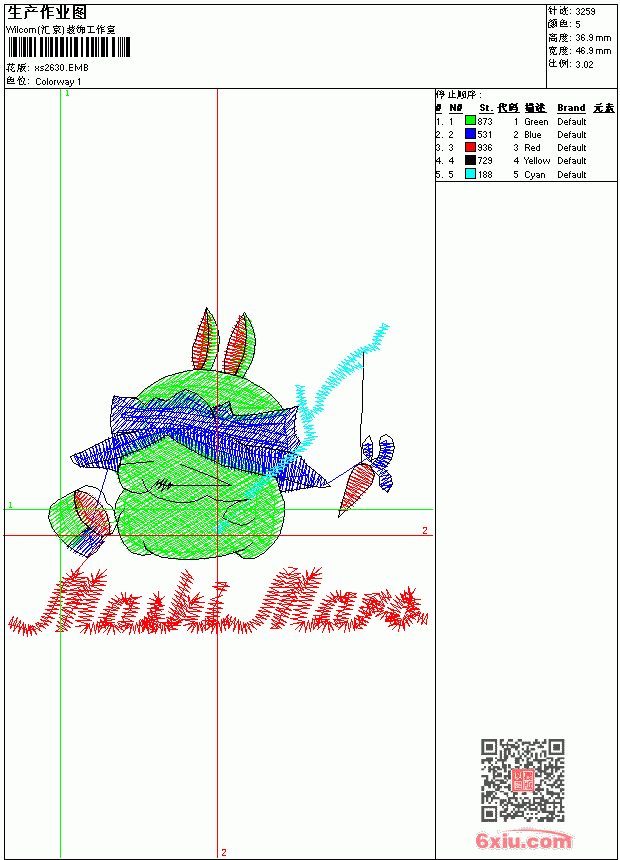Viewport: 620px width, 860px height.
Task: Click the blue color swatch for 531
Action: point(470,134)
